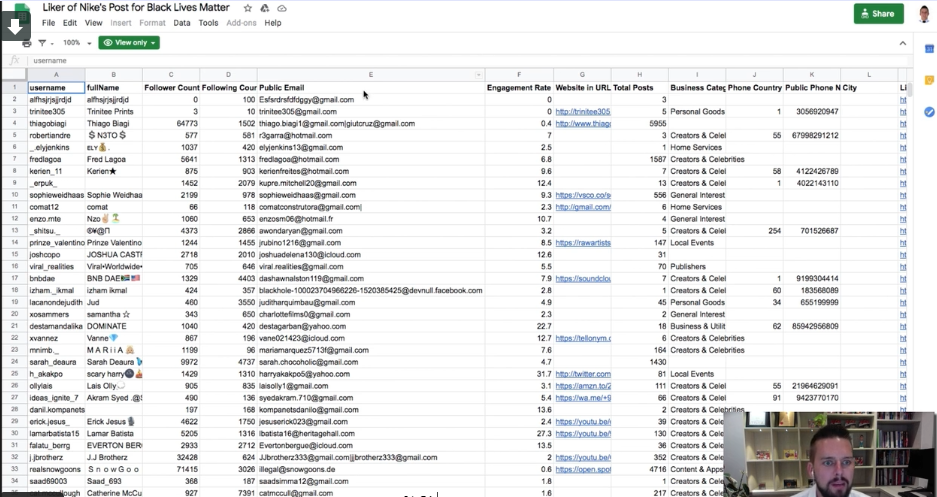The height and width of the screenshot is (497, 937).
Task: Open Google Tasks side panel icon
Action: (x=929, y=112)
